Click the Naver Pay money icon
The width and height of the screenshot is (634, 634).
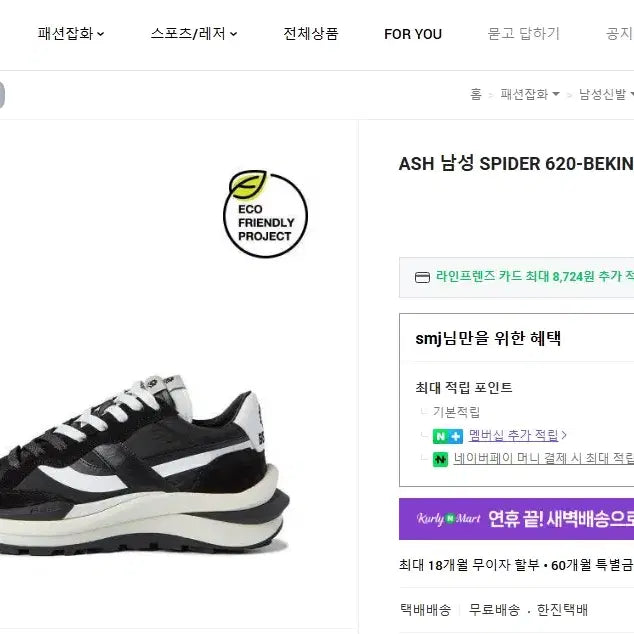pyautogui.click(x=440, y=459)
